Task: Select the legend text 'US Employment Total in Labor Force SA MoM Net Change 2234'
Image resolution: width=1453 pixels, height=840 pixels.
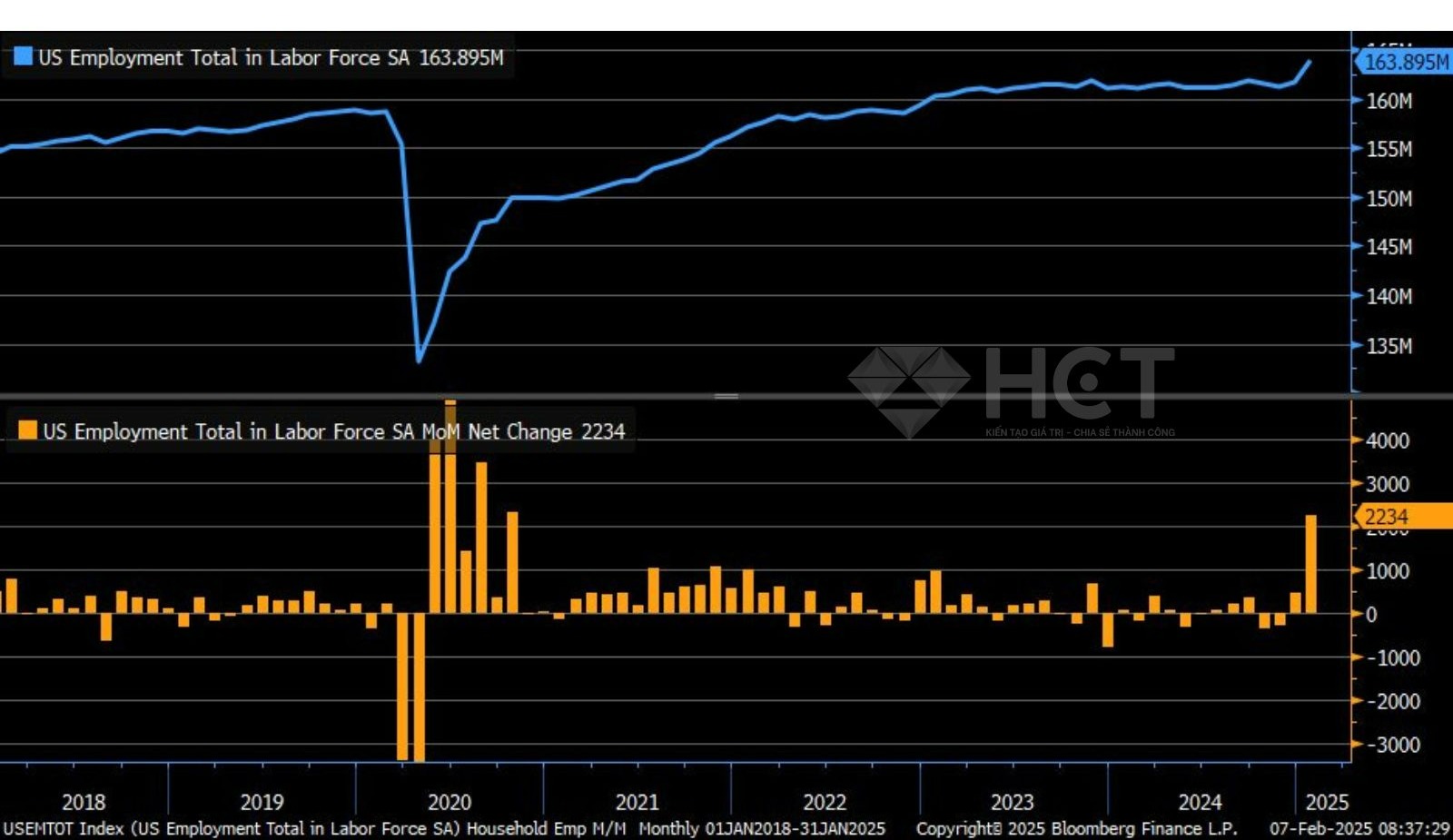Action: [x=334, y=431]
